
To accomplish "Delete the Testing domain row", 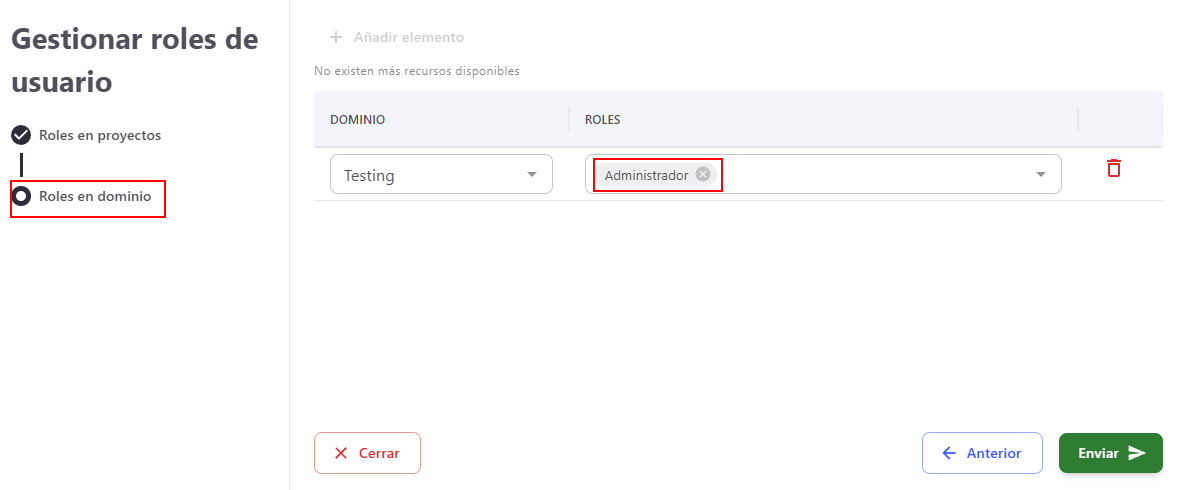I will tap(1113, 168).
